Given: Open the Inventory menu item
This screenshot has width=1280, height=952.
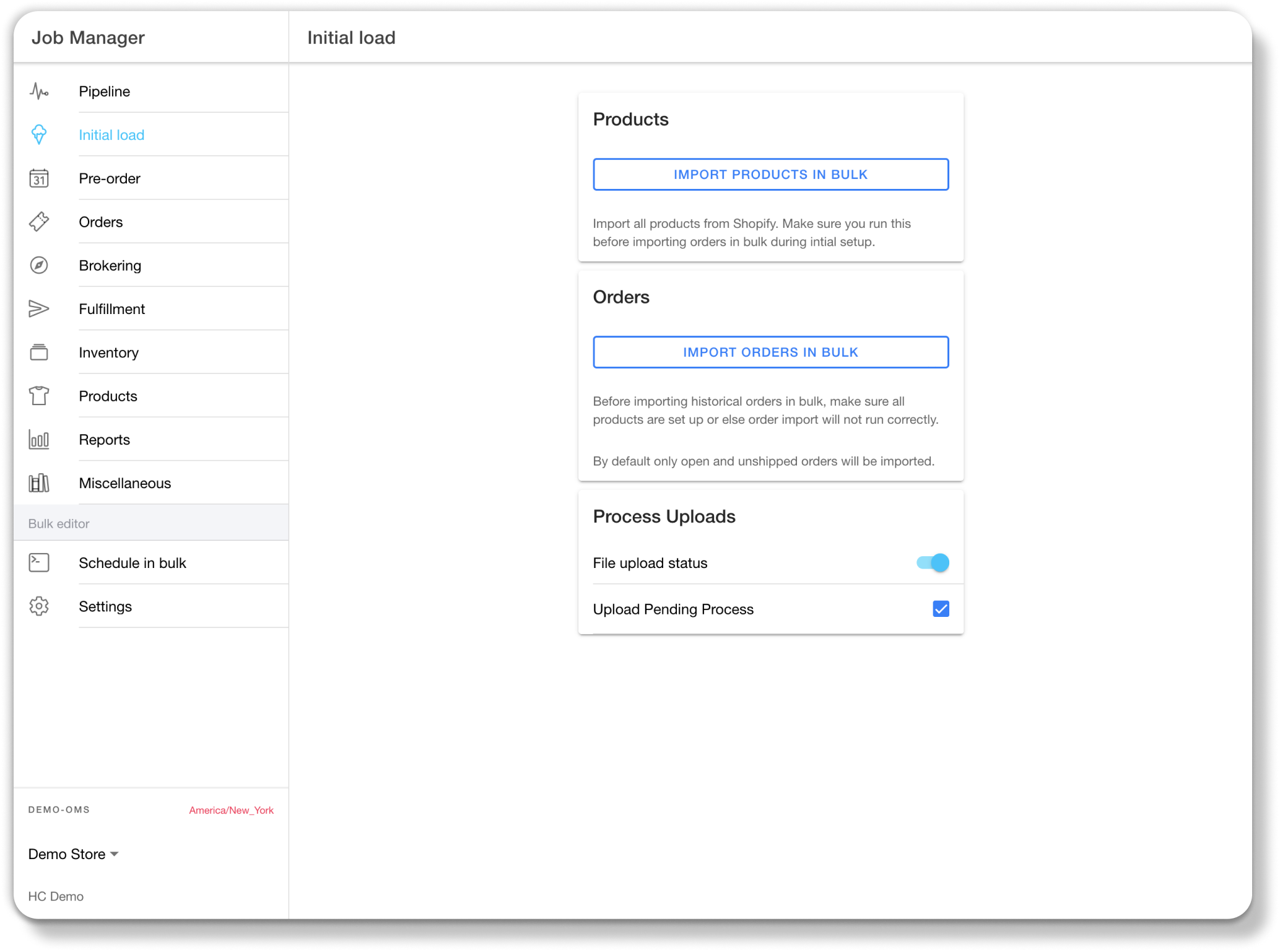Looking at the screenshot, I should pyautogui.click(x=109, y=352).
